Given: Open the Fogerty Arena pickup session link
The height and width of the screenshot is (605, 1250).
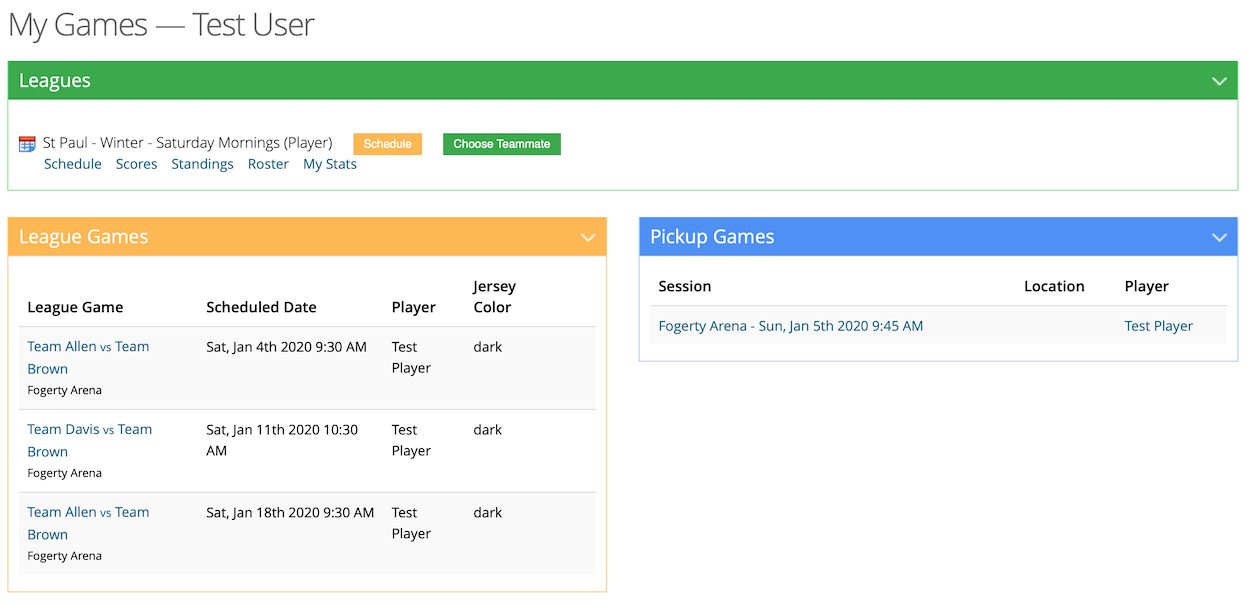Looking at the screenshot, I should (788, 325).
